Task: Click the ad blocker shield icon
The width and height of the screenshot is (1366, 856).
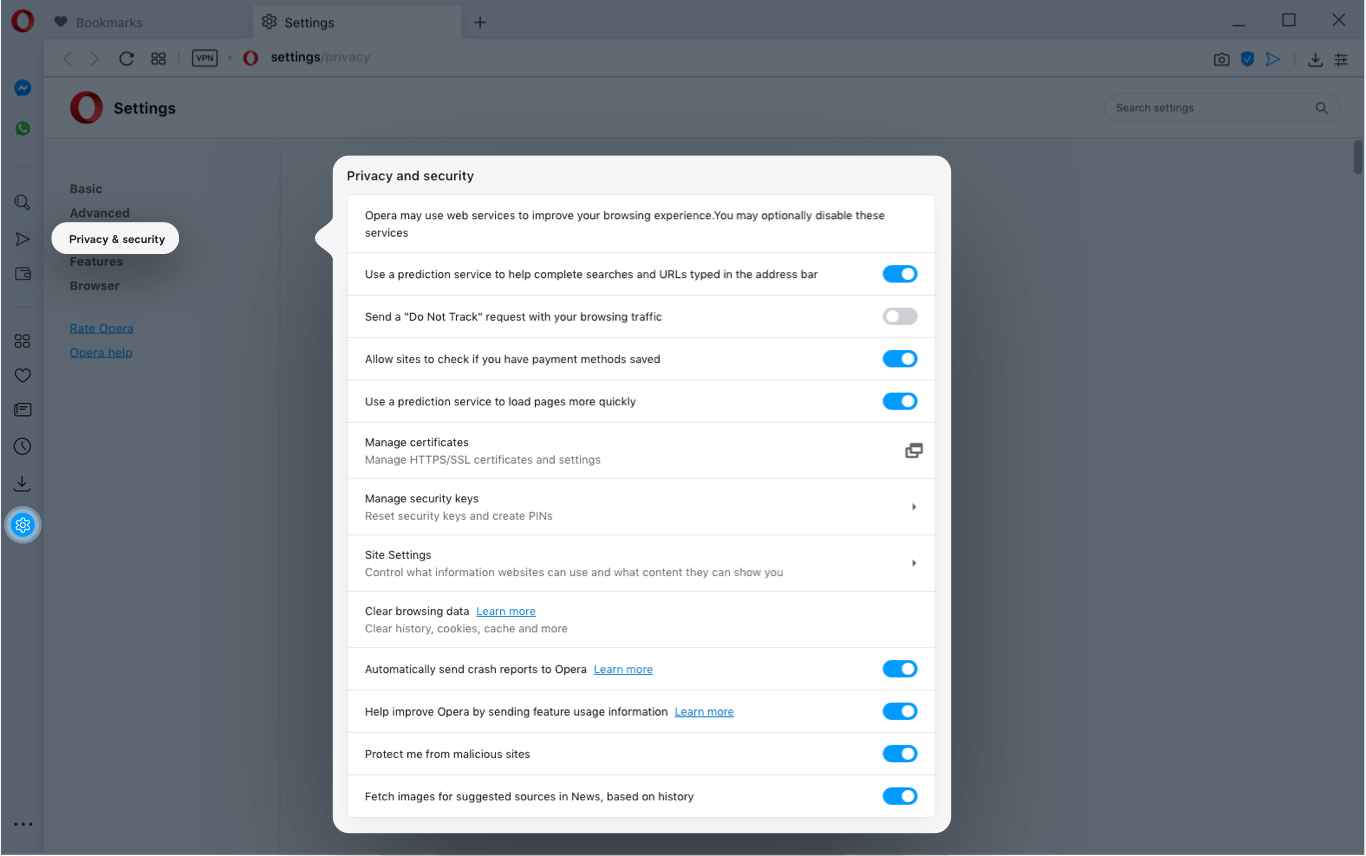Action: pos(1247,59)
